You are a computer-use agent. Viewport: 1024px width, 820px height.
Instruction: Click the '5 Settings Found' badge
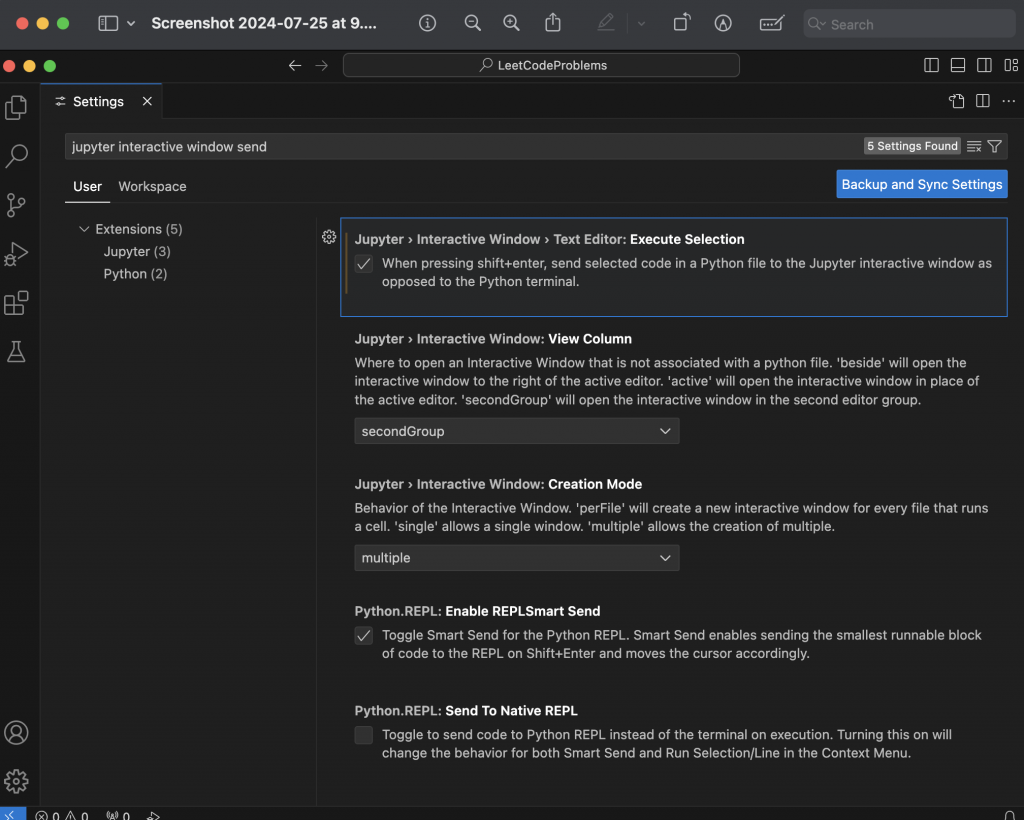point(912,146)
